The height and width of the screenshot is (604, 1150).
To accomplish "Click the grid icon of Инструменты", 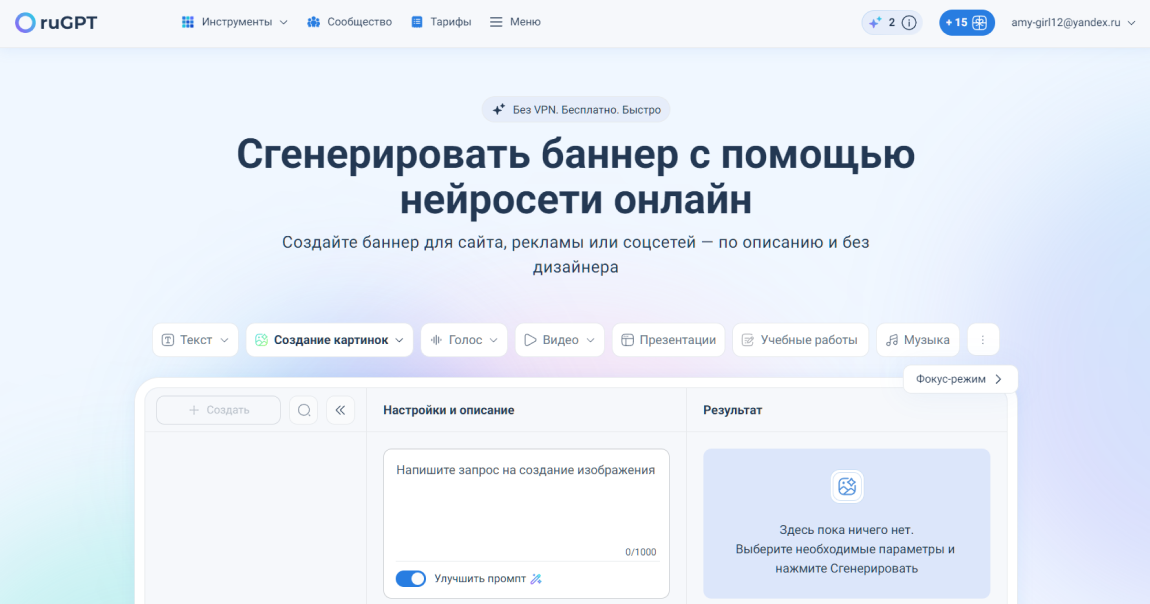I will pyautogui.click(x=188, y=22).
